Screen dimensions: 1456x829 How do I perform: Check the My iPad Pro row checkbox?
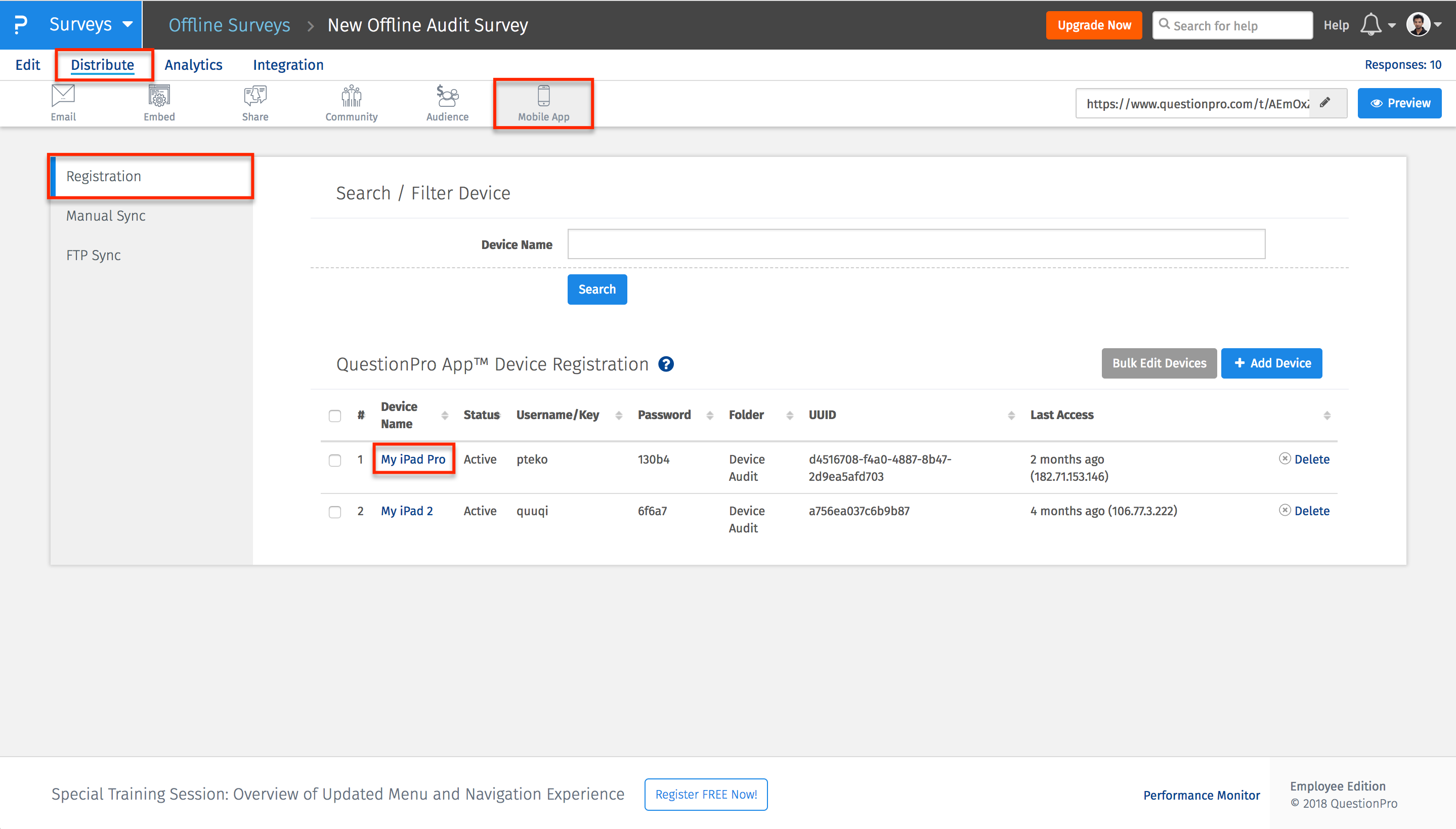pyautogui.click(x=334, y=460)
